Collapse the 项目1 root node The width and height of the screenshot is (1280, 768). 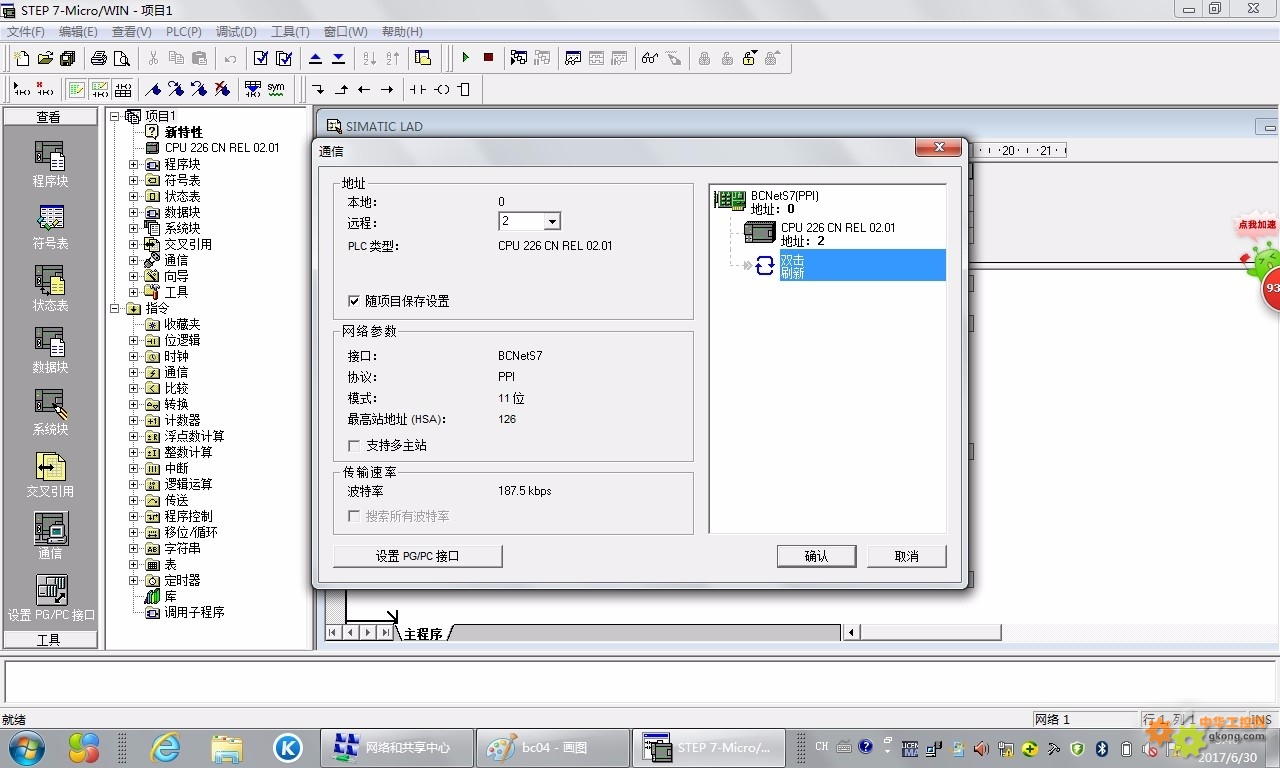[115, 116]
